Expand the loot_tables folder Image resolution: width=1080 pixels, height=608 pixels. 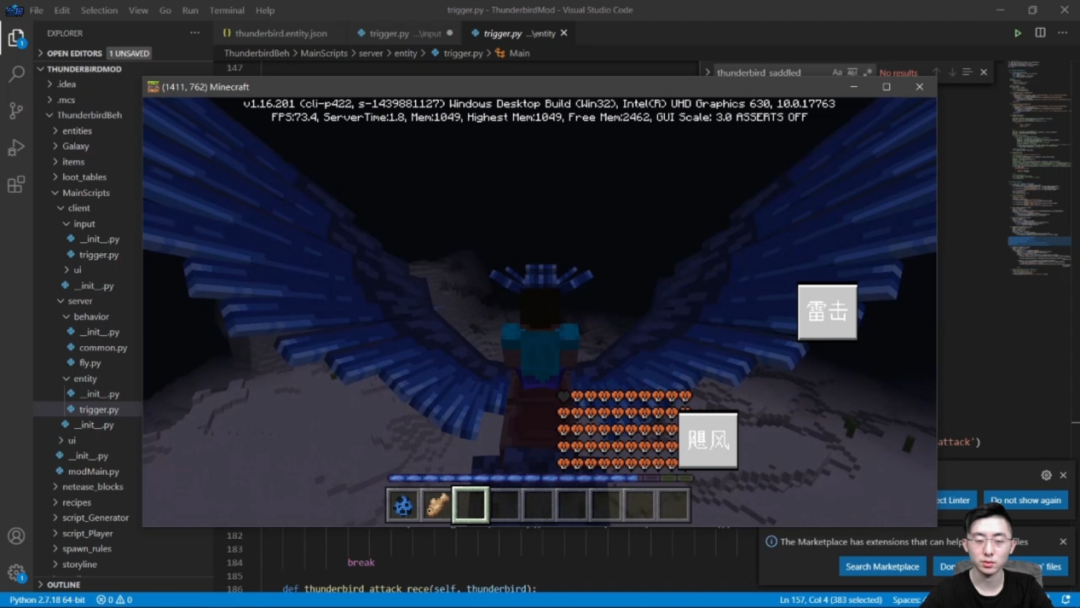(x=84, y=177)
